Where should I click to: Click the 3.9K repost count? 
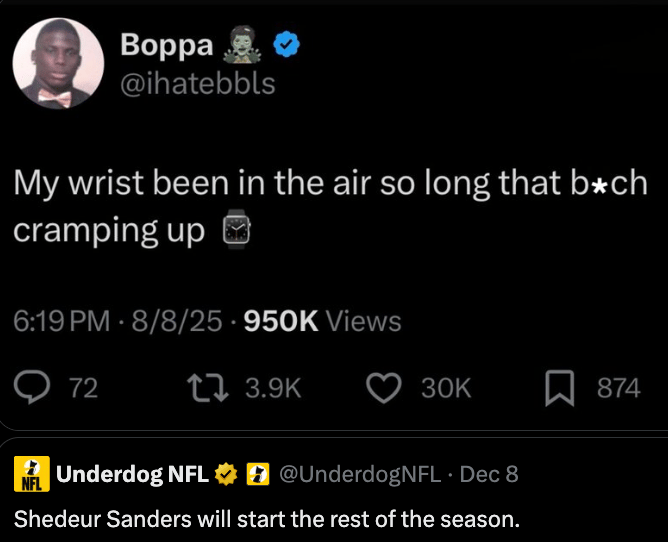point(272,387)
